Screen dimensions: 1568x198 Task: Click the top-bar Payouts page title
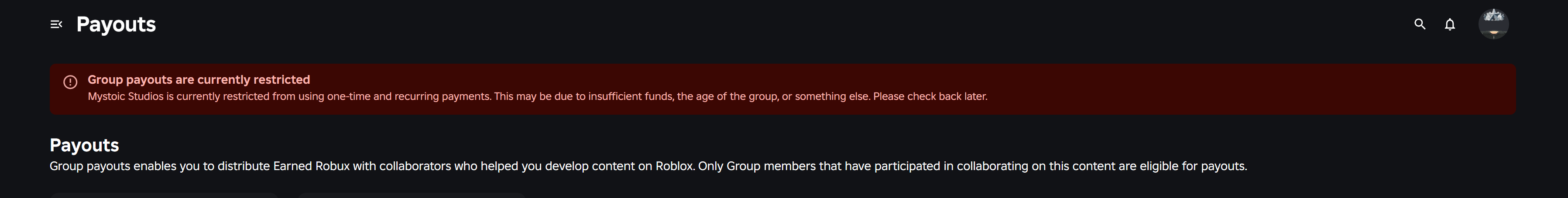116,24
